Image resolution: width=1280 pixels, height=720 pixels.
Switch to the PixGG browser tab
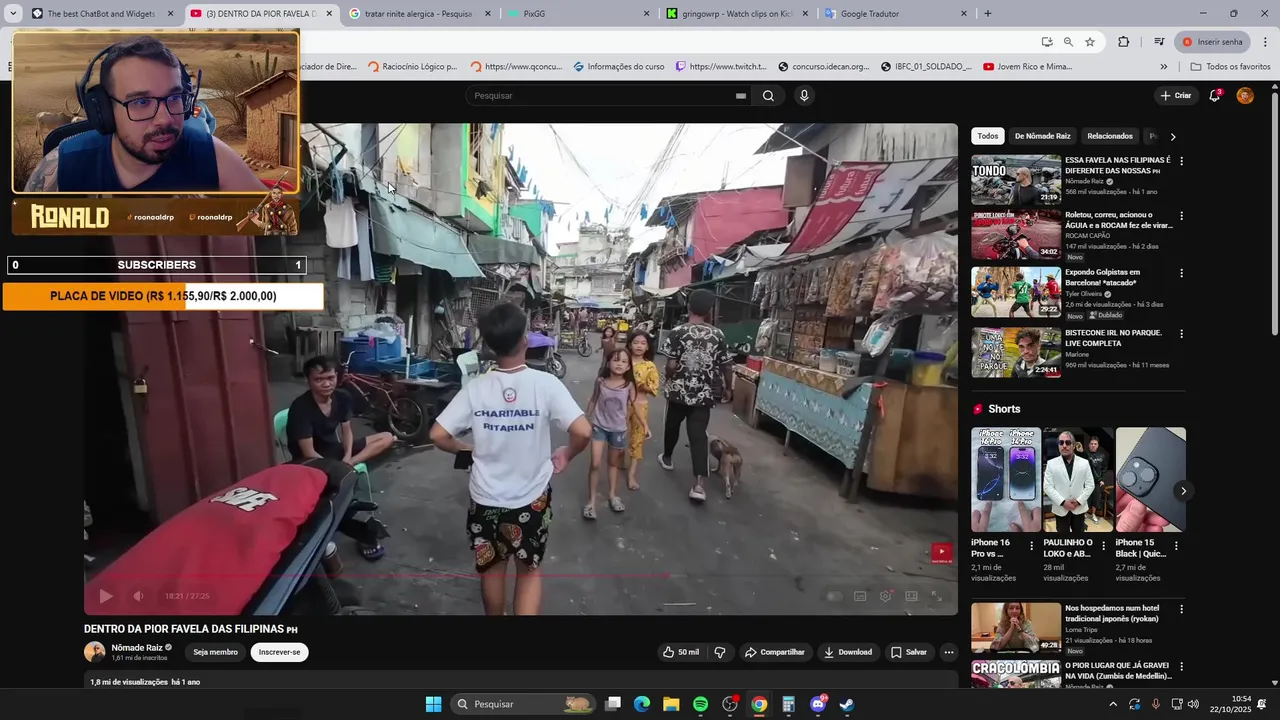pyautogui.click(x=578, y=14)
